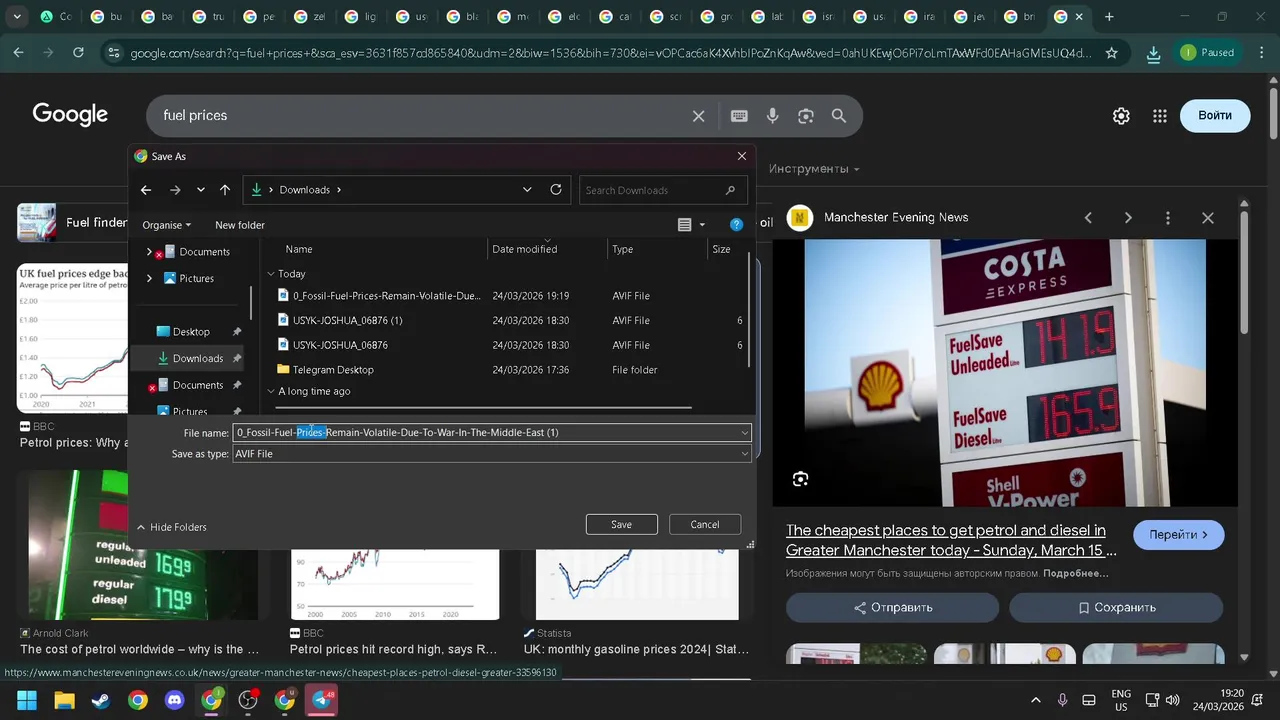
Task: Expand the Documents tree node
Action: pyautogui.click(x=149, y=252)
